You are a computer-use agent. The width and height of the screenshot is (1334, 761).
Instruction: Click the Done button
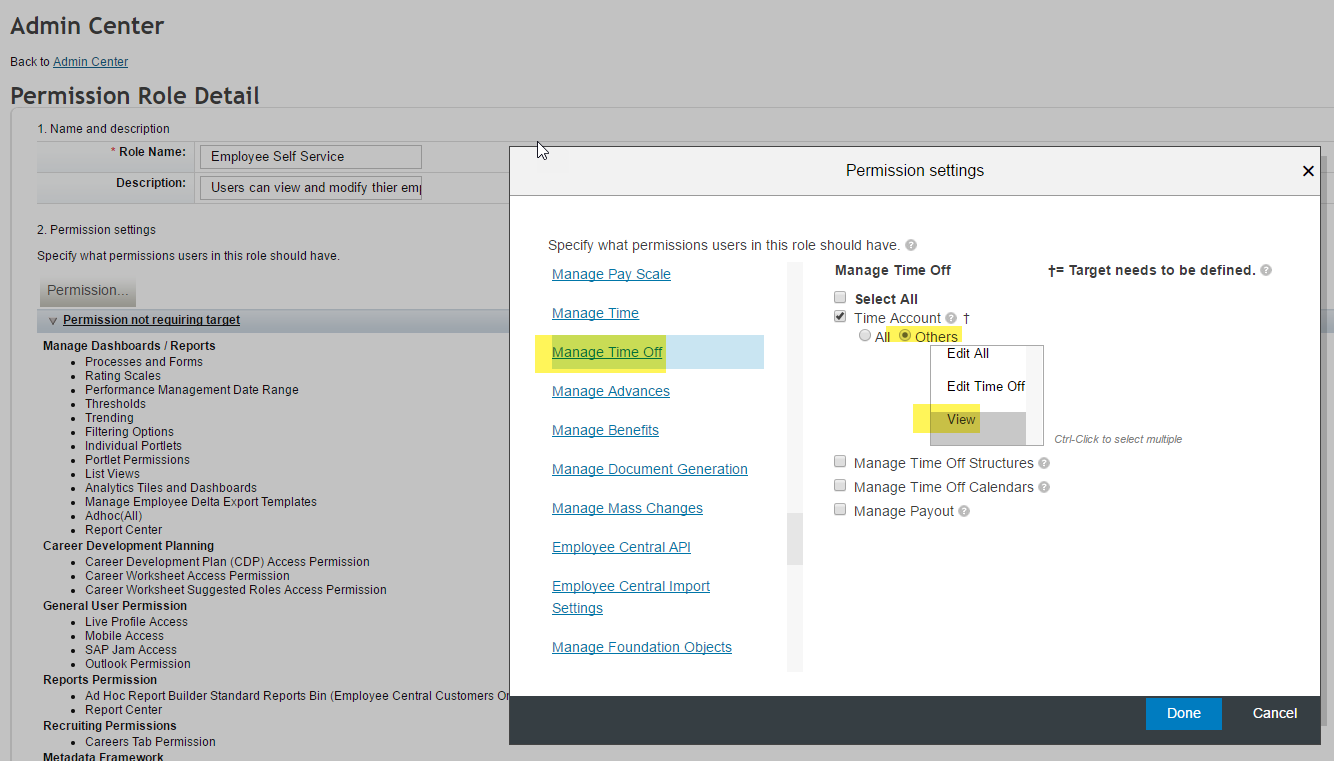coord(1184,713)
